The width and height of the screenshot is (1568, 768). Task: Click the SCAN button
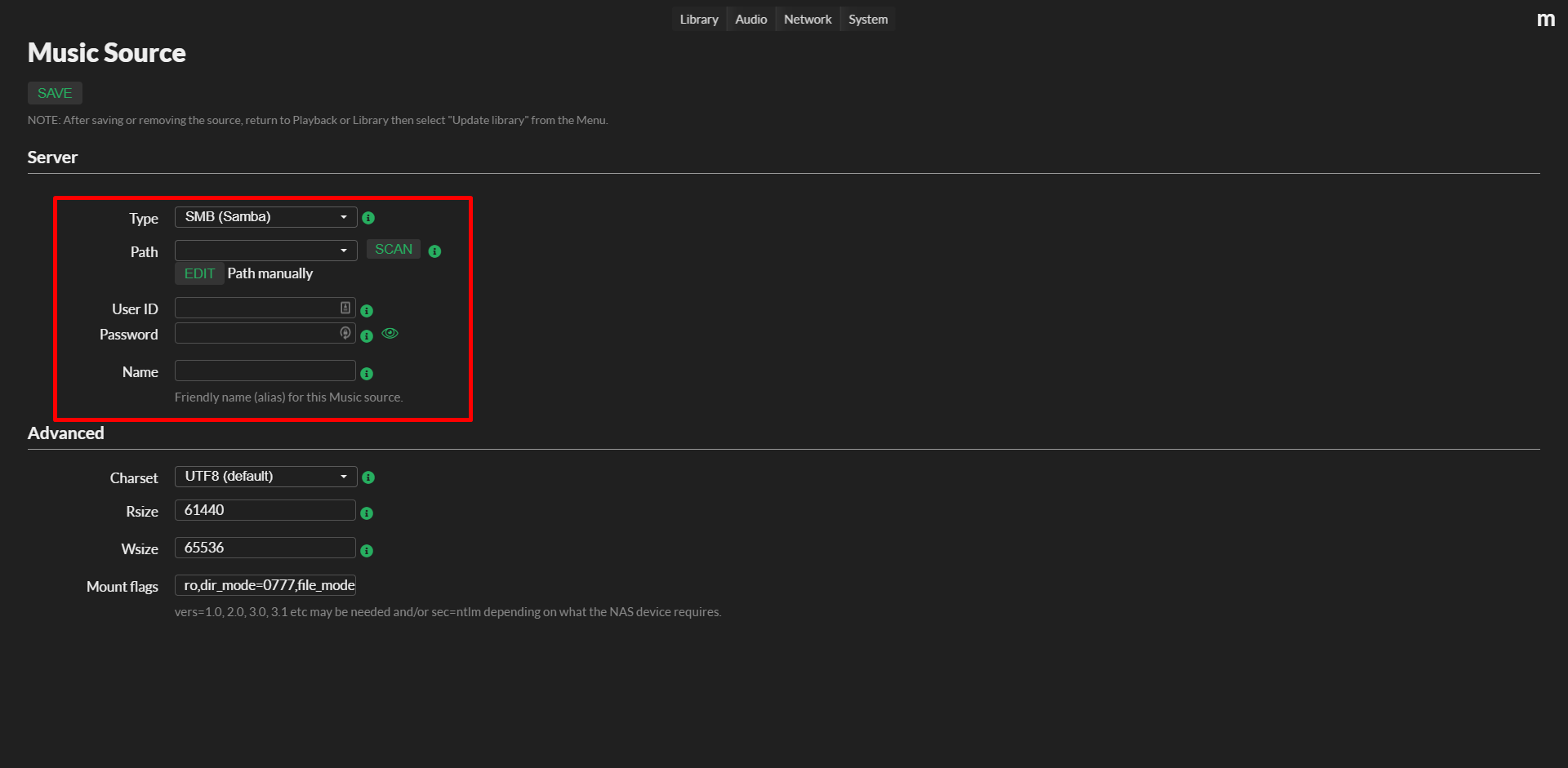(394, 249)
